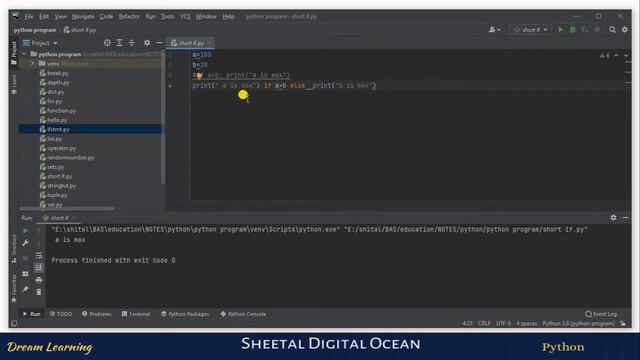Screen dimensions: 640x360
Task: Open the Refactor menu
Action: pos(129,16)
